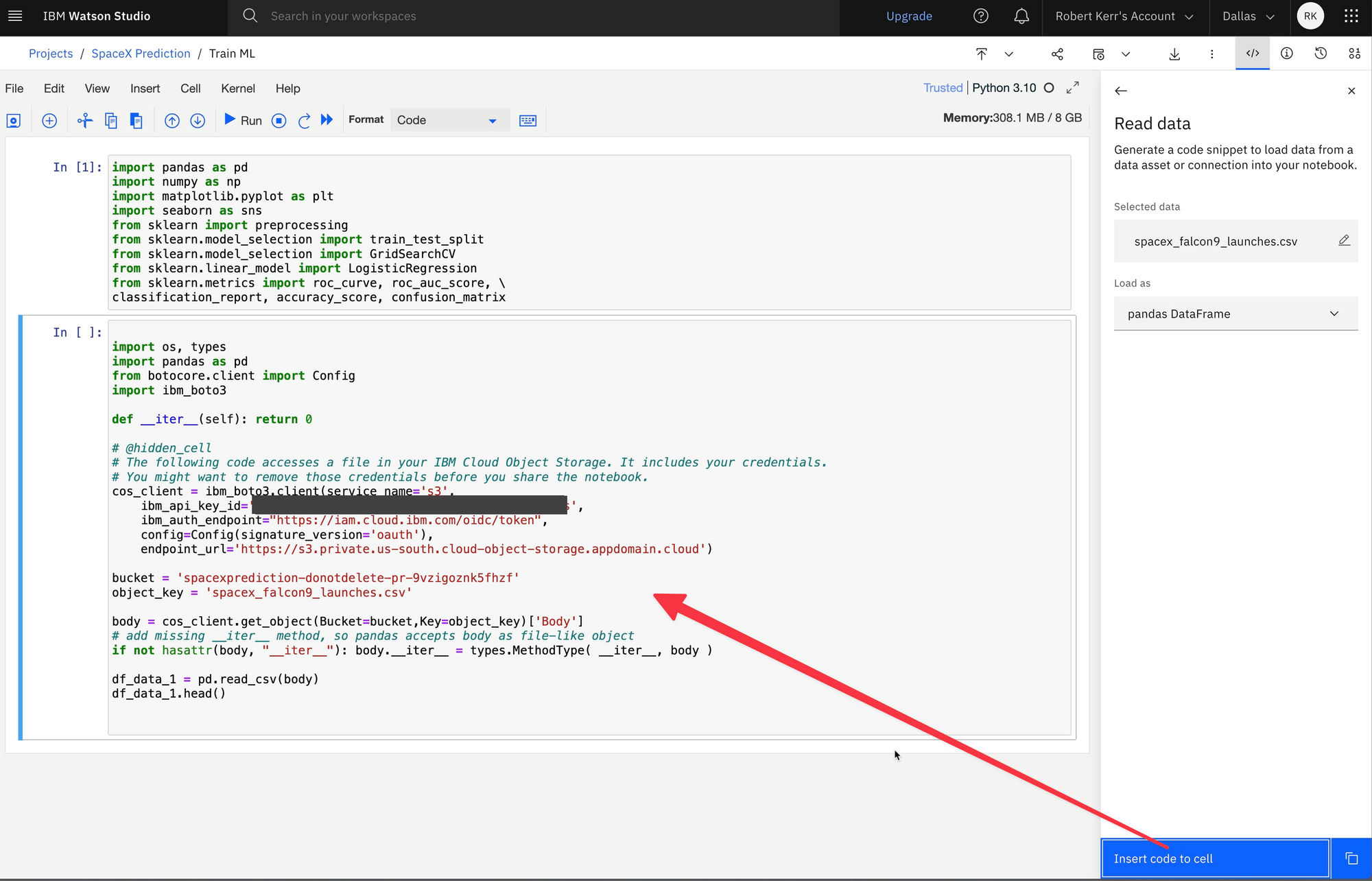This screenshot has width=1372, height=881.
Task: Click the workspace search field
Action: (x=535, y=16)
